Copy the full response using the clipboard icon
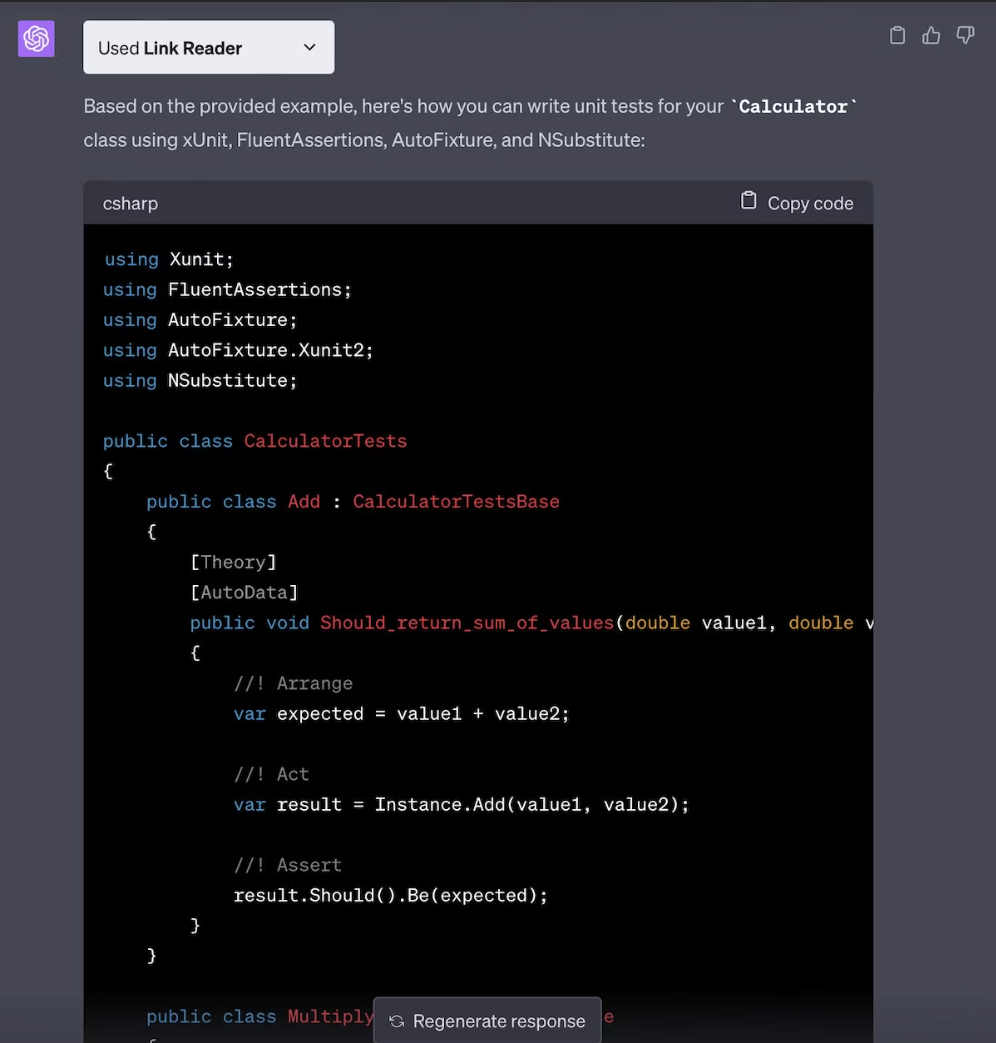Screen dimensions: 996x1043 pyautogui.click(x=897, y=35)
